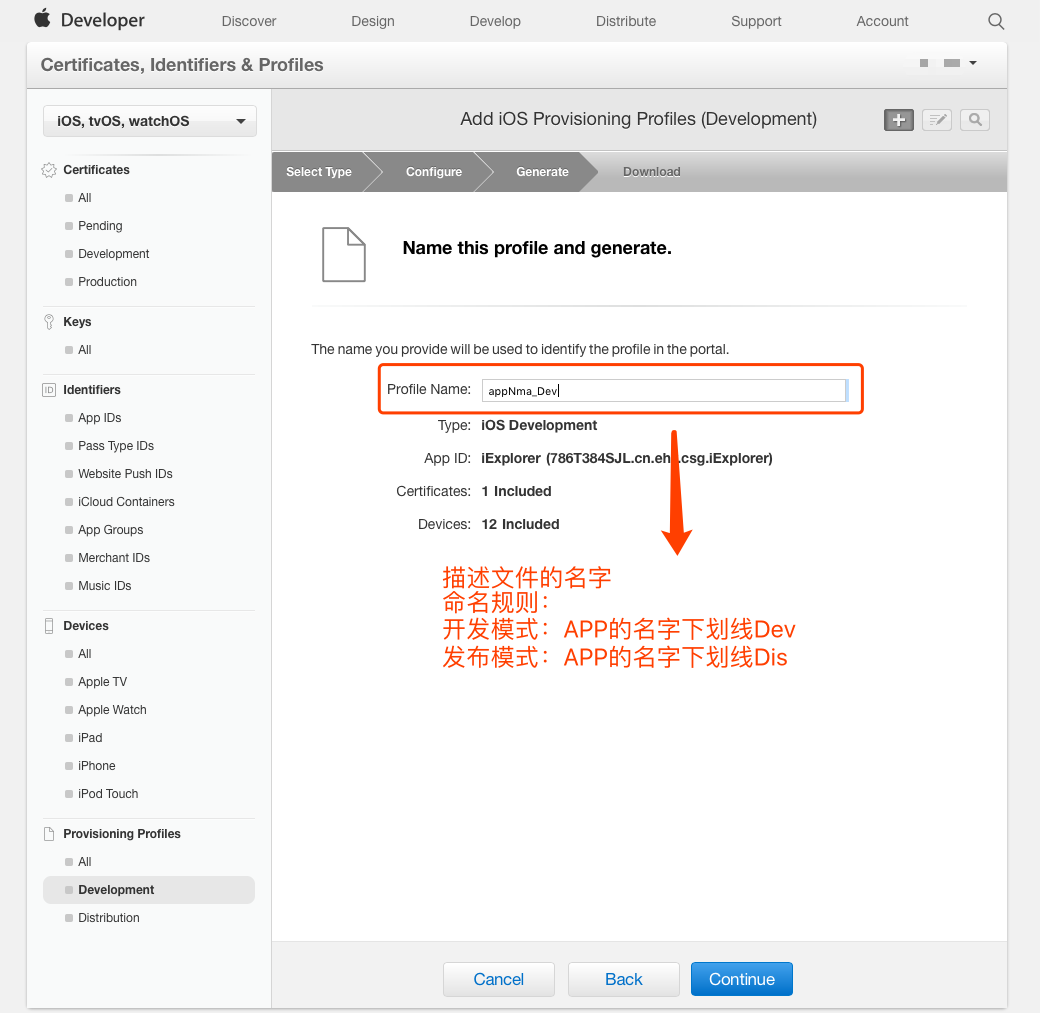Show Apple TV devices
Image resolution: width=1040 pixels, height=1013 pixels.
102,682
